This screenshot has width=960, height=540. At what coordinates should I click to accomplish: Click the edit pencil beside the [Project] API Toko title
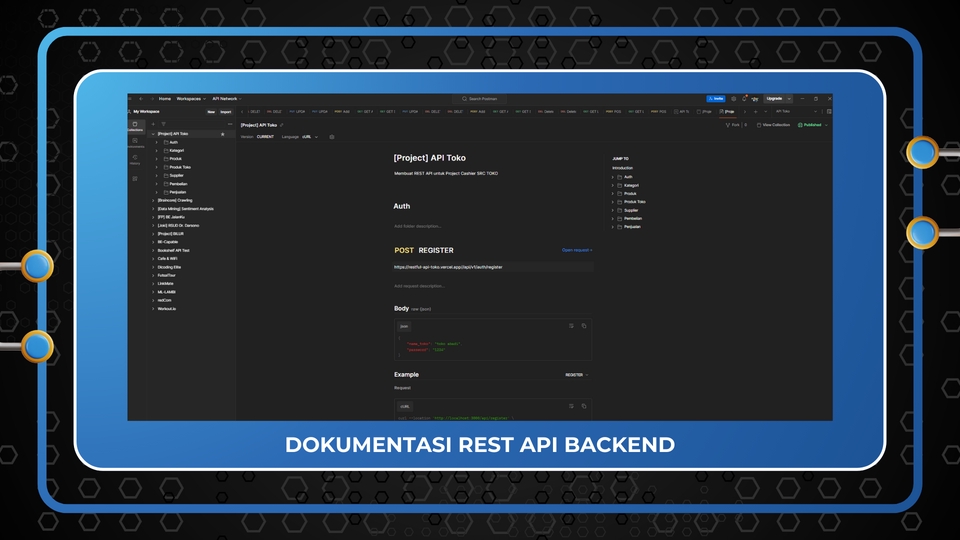coord(282,125)
